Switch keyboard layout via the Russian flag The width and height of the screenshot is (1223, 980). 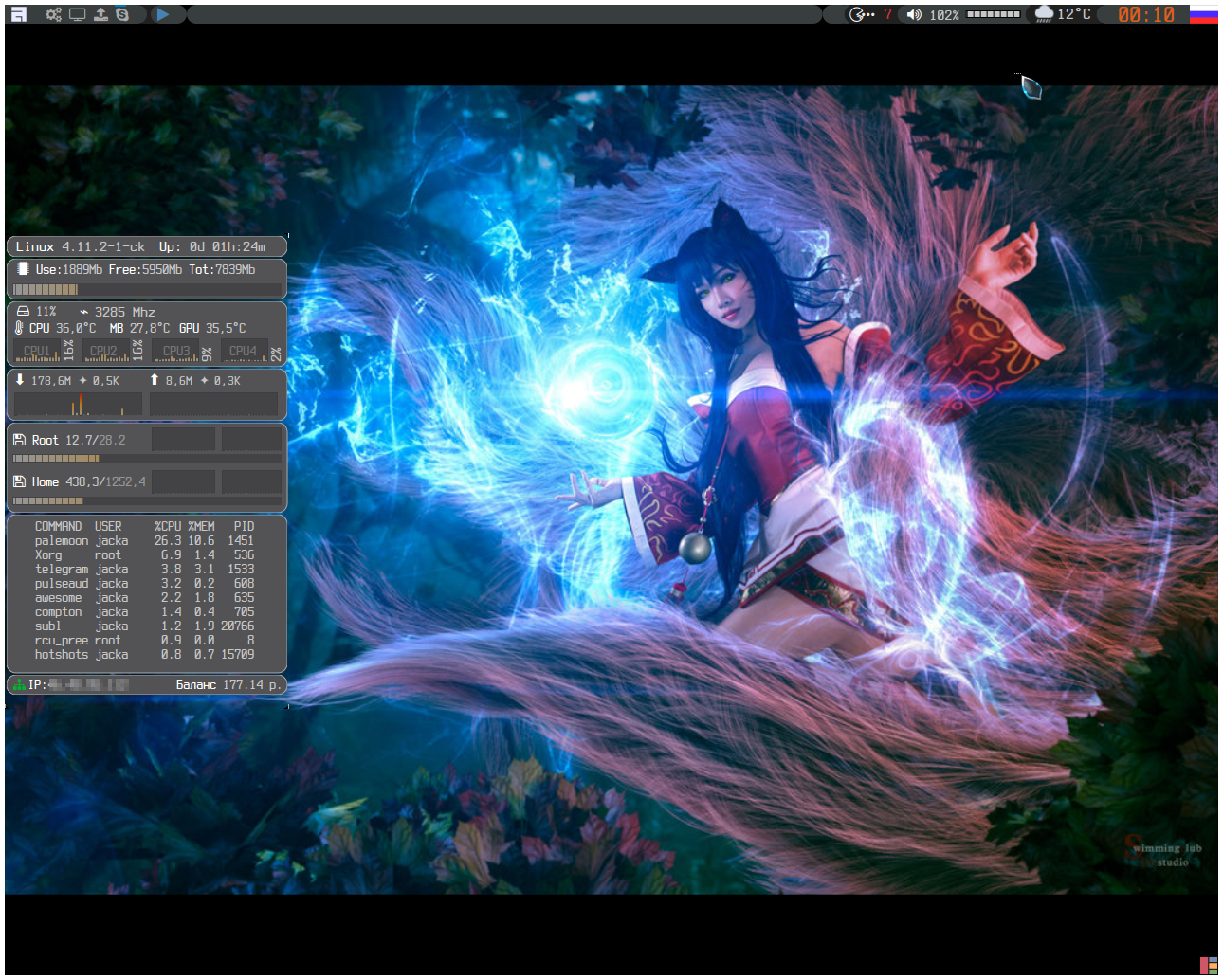1203,14
